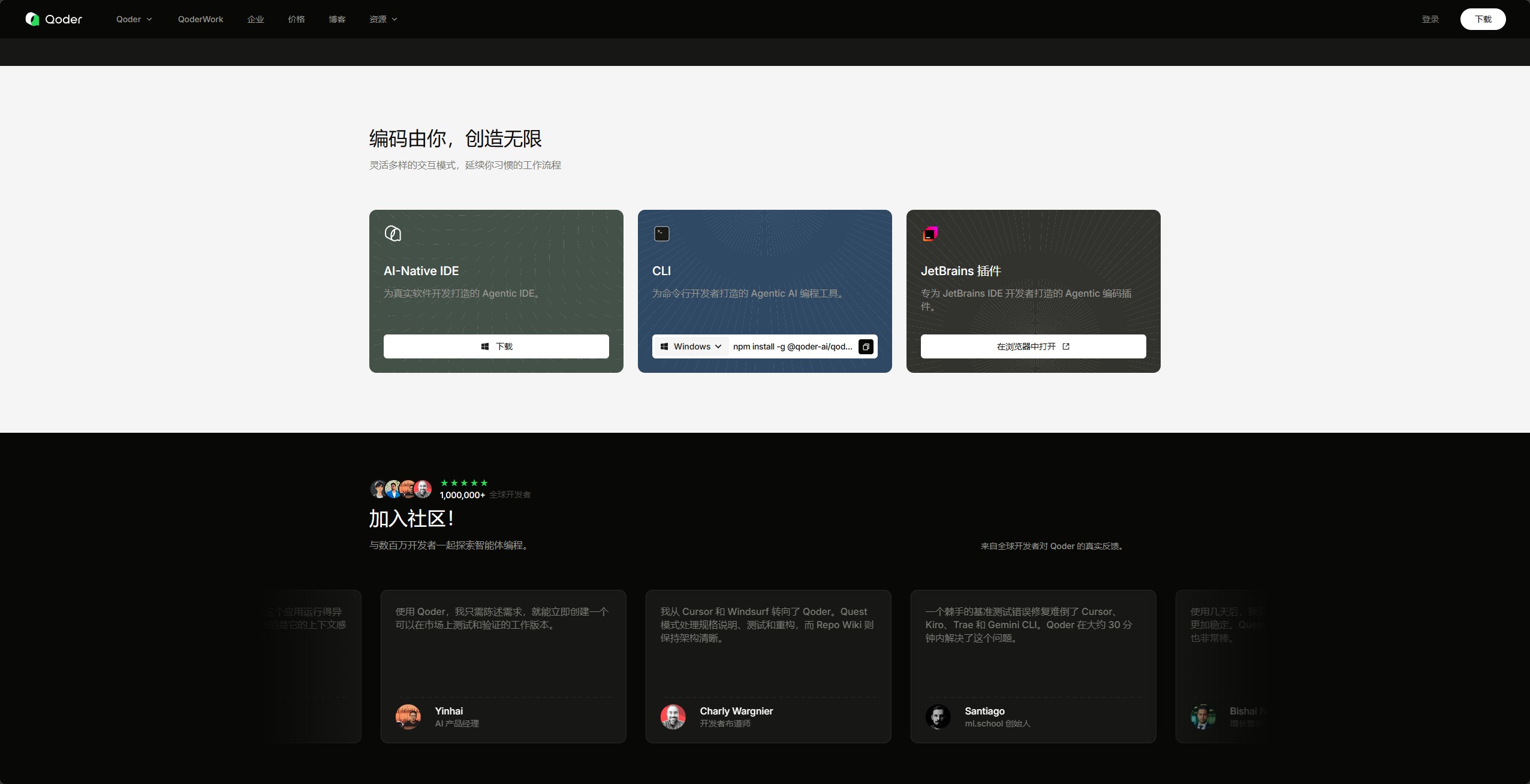The width and height of the screenshot is (1530, 784).
Task: Click Santiago's avatar
Action: [x=938, y=717]
